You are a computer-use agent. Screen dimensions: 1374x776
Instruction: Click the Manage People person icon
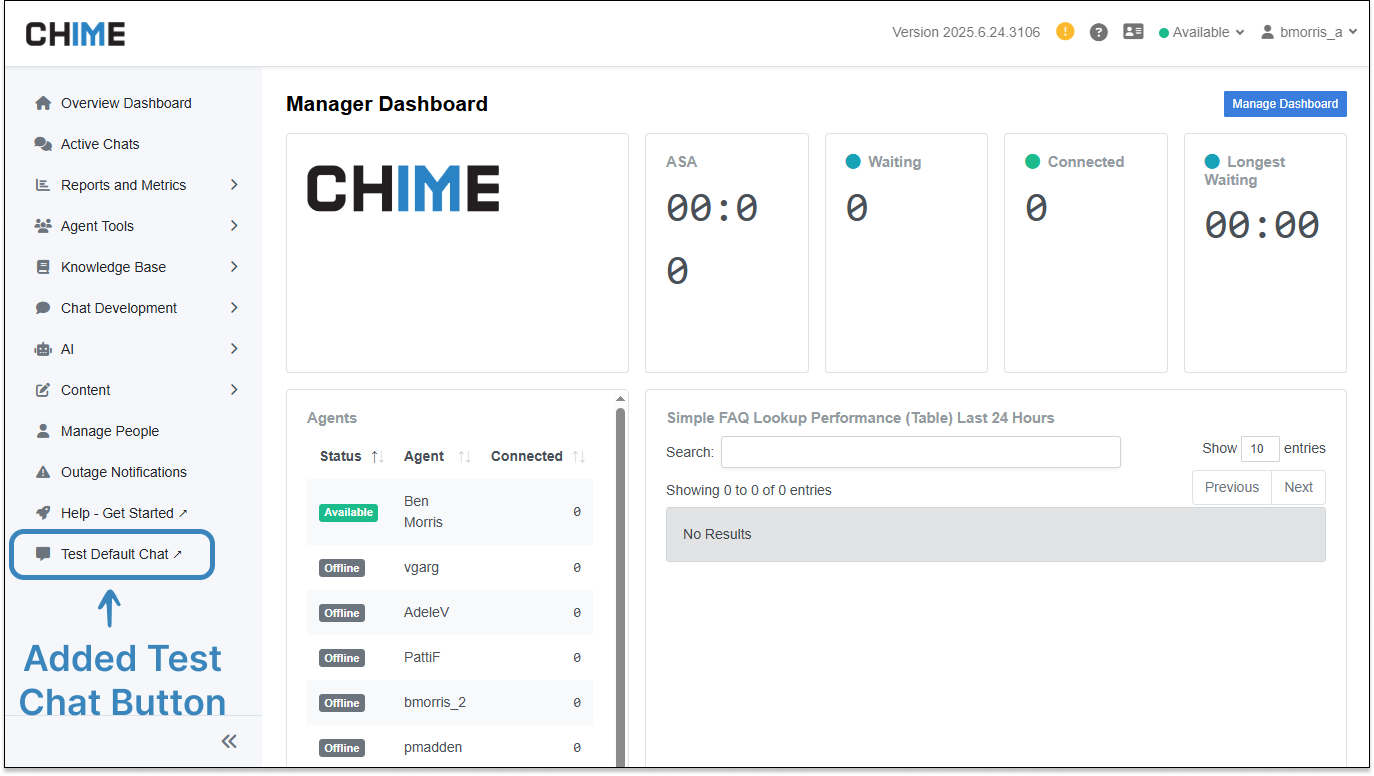(43, 431)
